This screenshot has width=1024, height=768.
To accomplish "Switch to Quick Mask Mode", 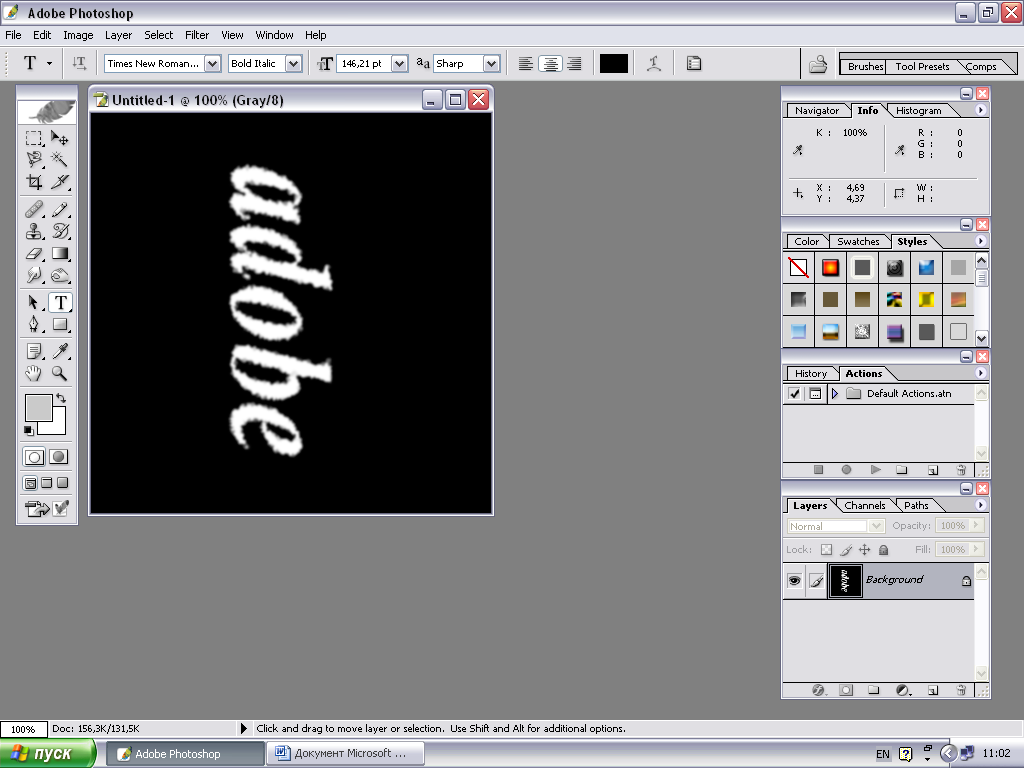I will click(59, 457).
